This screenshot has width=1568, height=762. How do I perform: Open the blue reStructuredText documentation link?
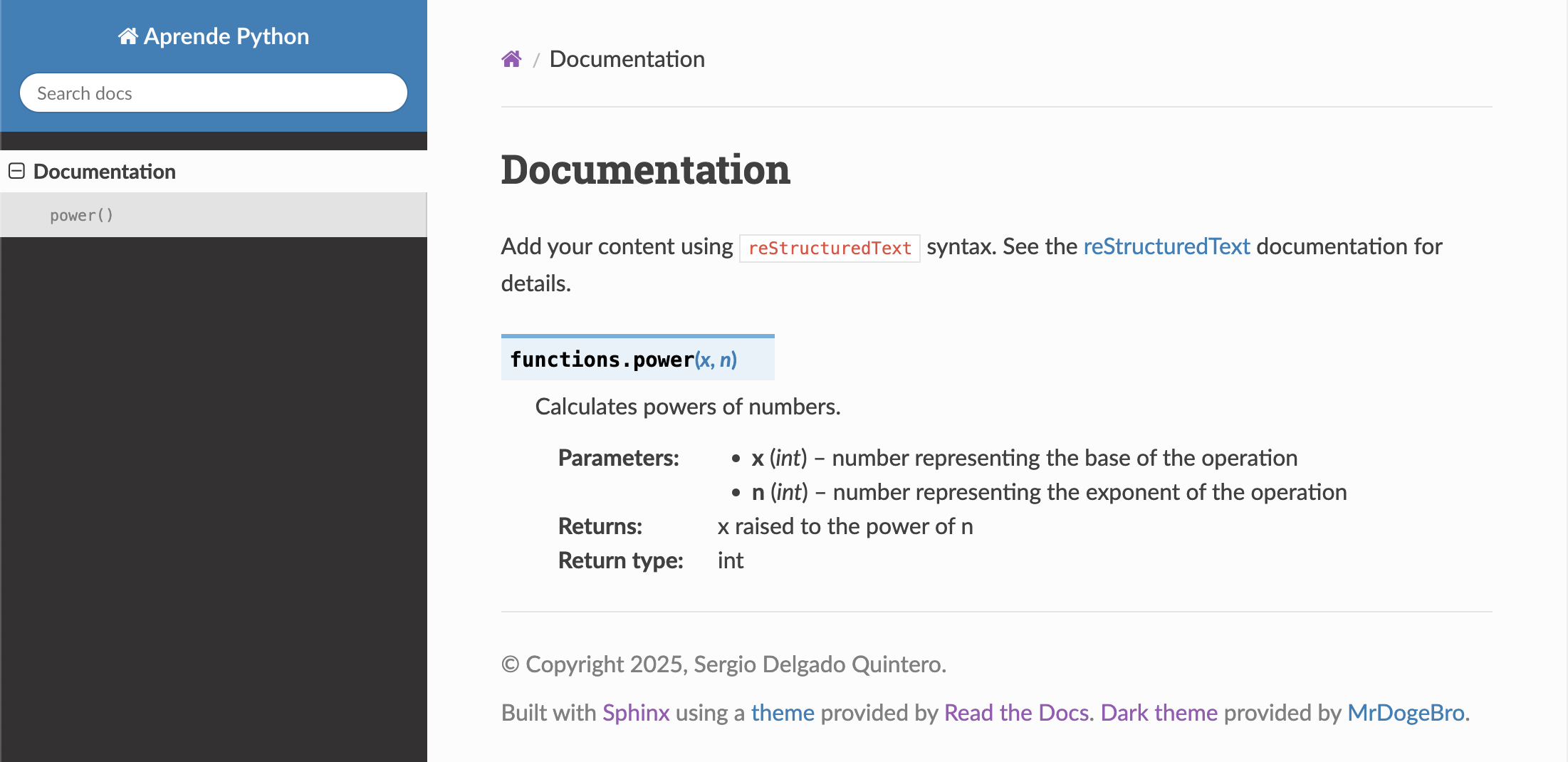coord(1166,246)
